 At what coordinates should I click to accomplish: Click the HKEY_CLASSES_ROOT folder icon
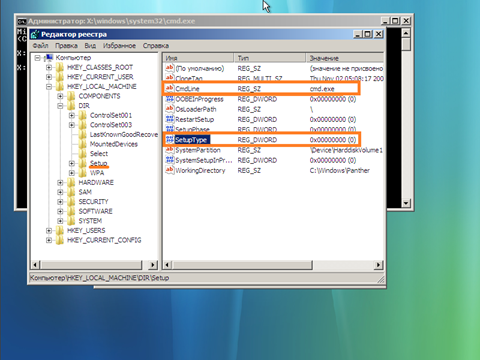pos(60,67)
